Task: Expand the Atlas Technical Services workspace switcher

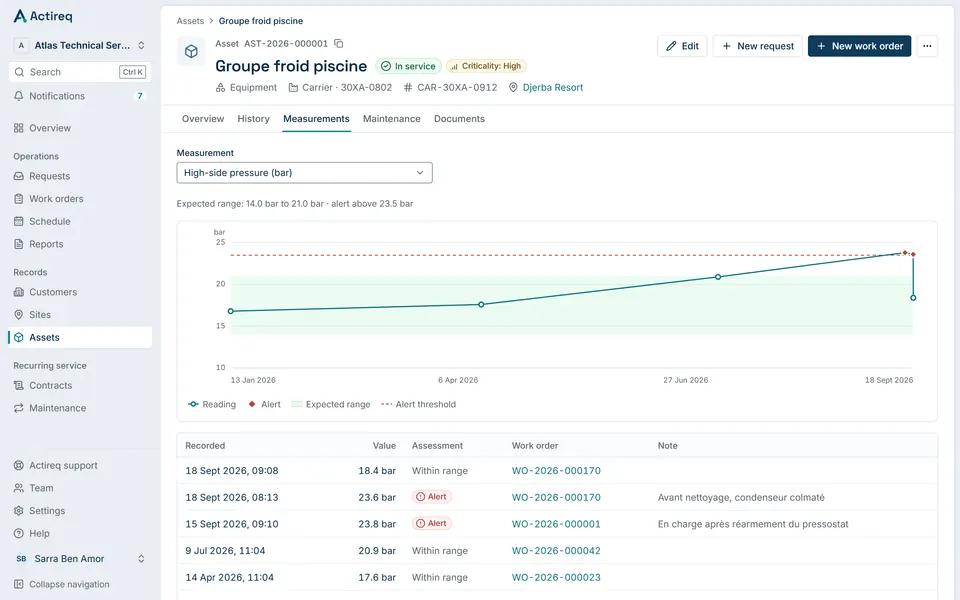Action: [x=80, y=45]
